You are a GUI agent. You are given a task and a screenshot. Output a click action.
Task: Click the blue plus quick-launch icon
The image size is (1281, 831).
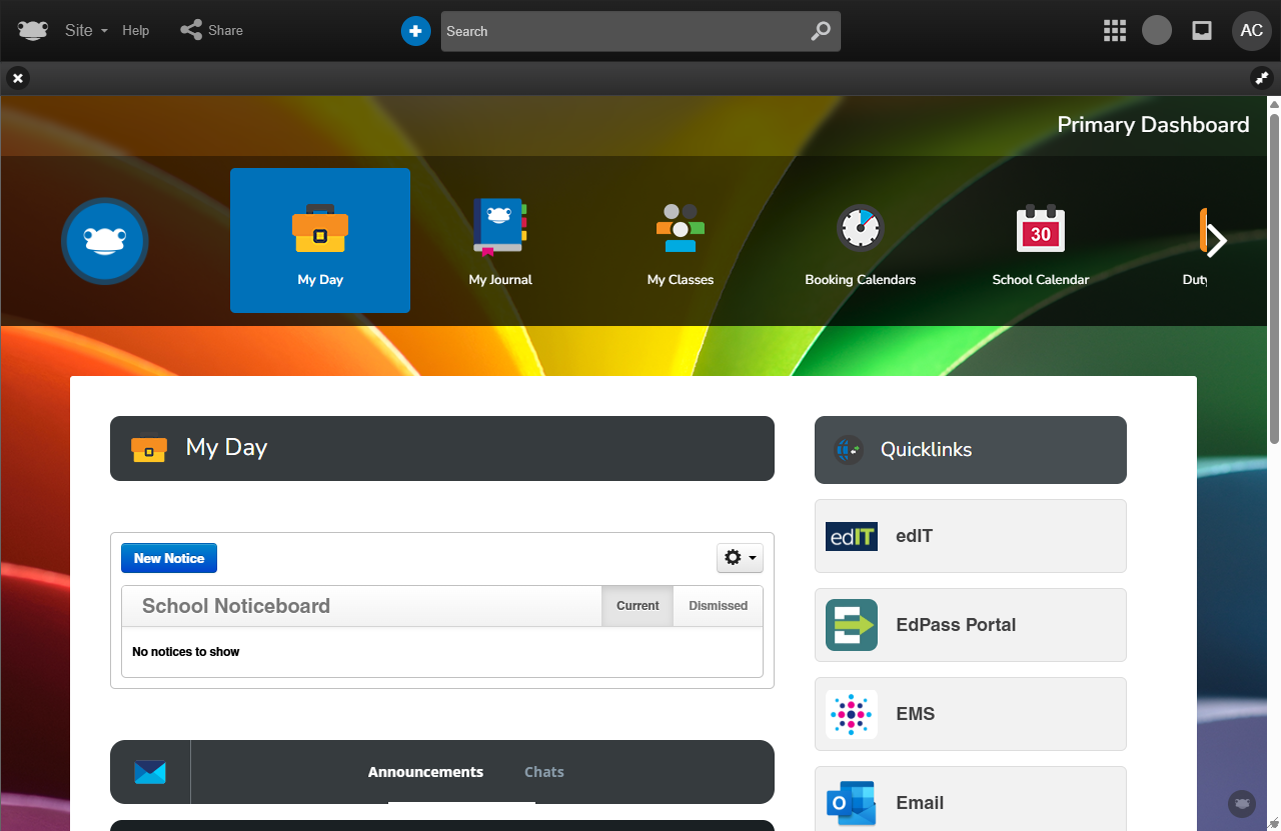pyautogui.click(x=415, y=31)
